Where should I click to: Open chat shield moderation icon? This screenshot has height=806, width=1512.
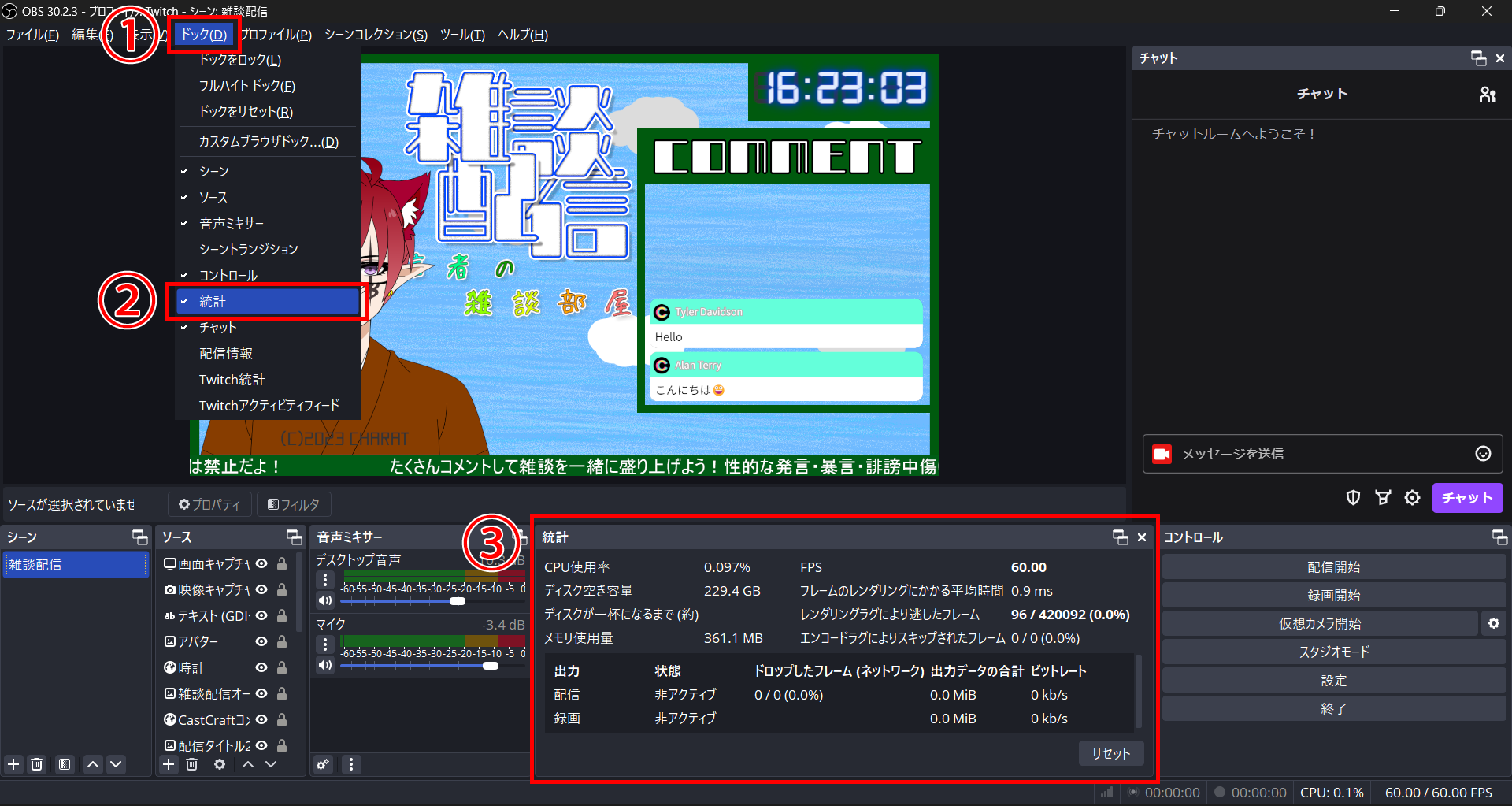point(1353,498)
